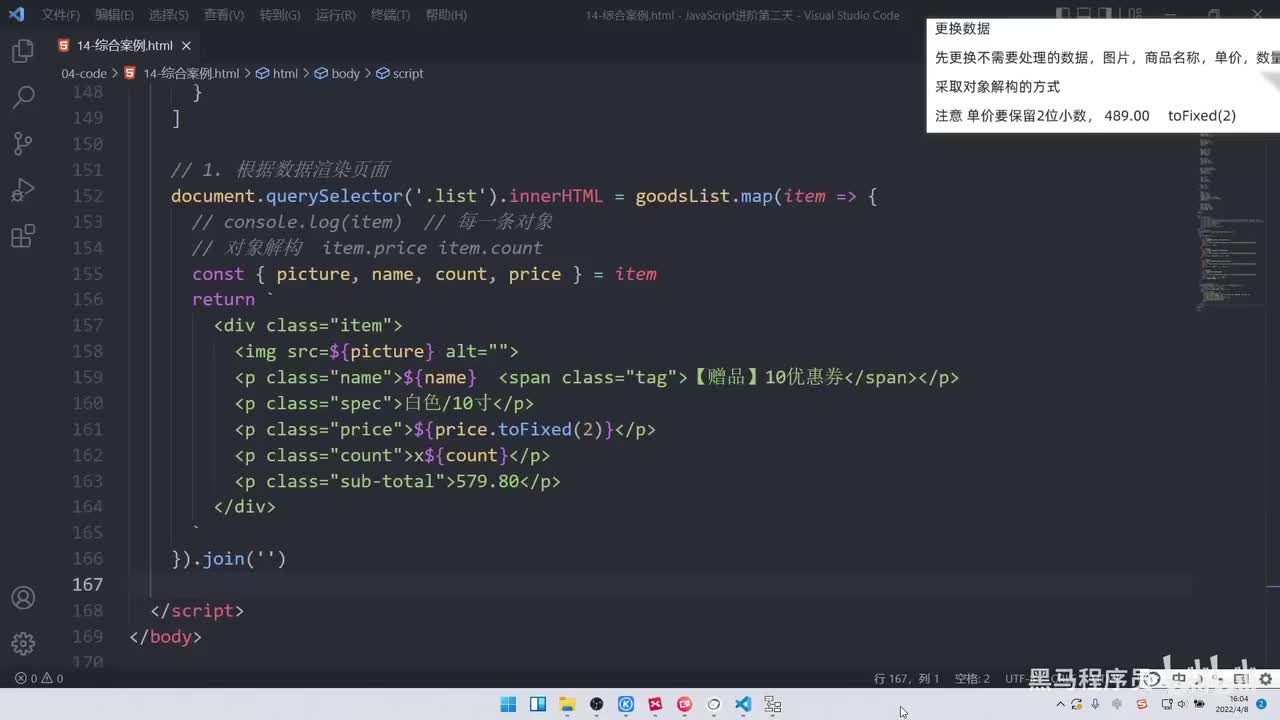Open the Source Control view
This screenshot has width=1280, height=720.
pos(22,144)
